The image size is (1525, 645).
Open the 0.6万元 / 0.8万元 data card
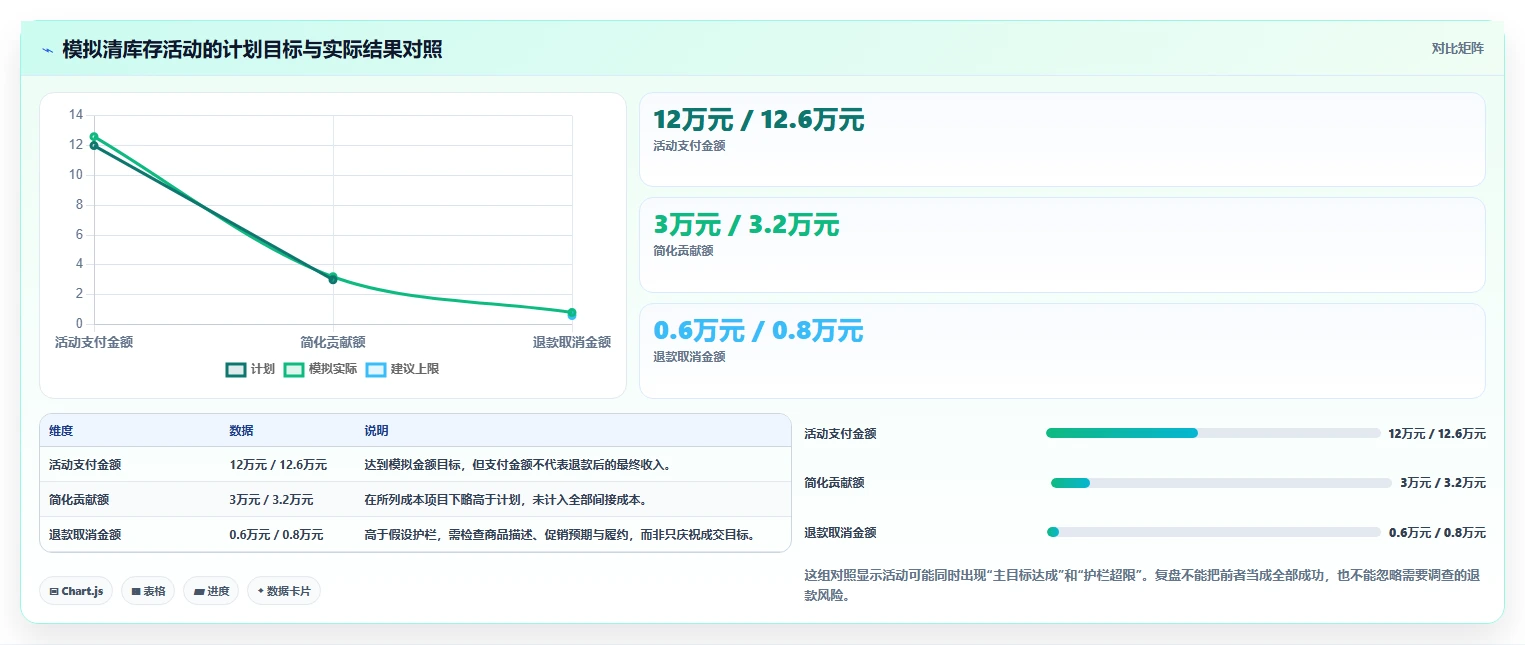(1062, 351)
